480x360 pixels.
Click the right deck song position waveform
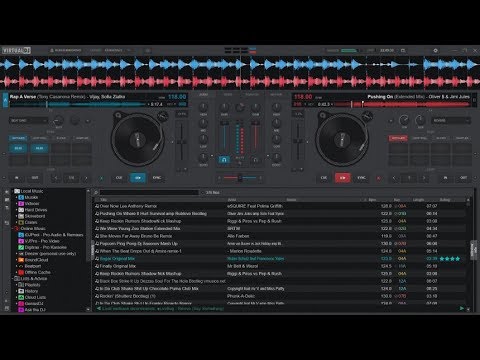coord(402,104)
